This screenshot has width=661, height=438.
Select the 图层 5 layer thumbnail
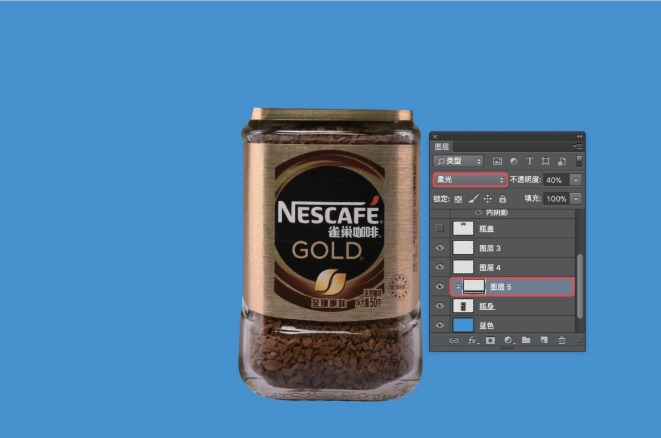coord(474,287)
